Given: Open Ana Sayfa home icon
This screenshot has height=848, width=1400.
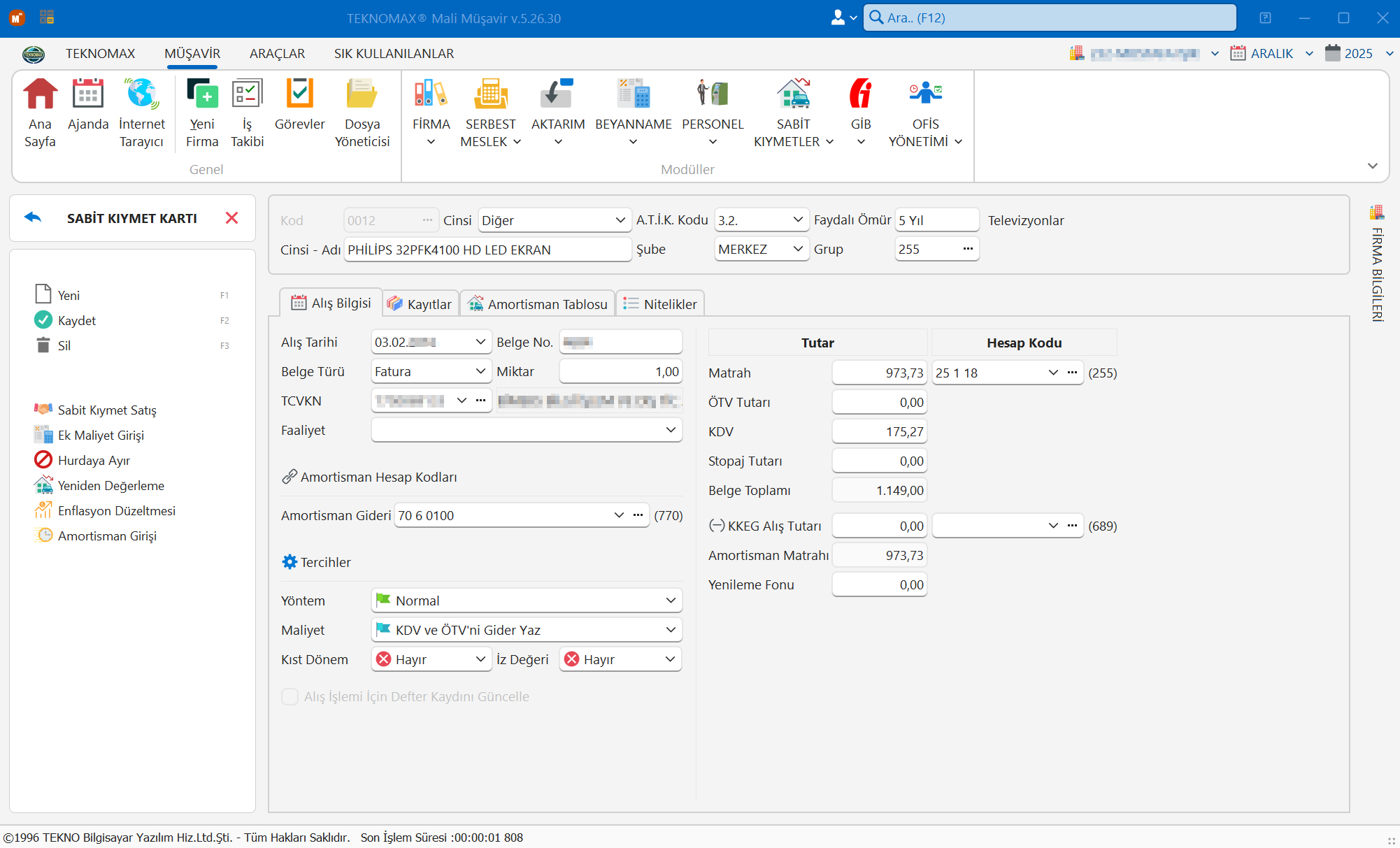Looking at the screenshot, I should click(x=40, y=113).
